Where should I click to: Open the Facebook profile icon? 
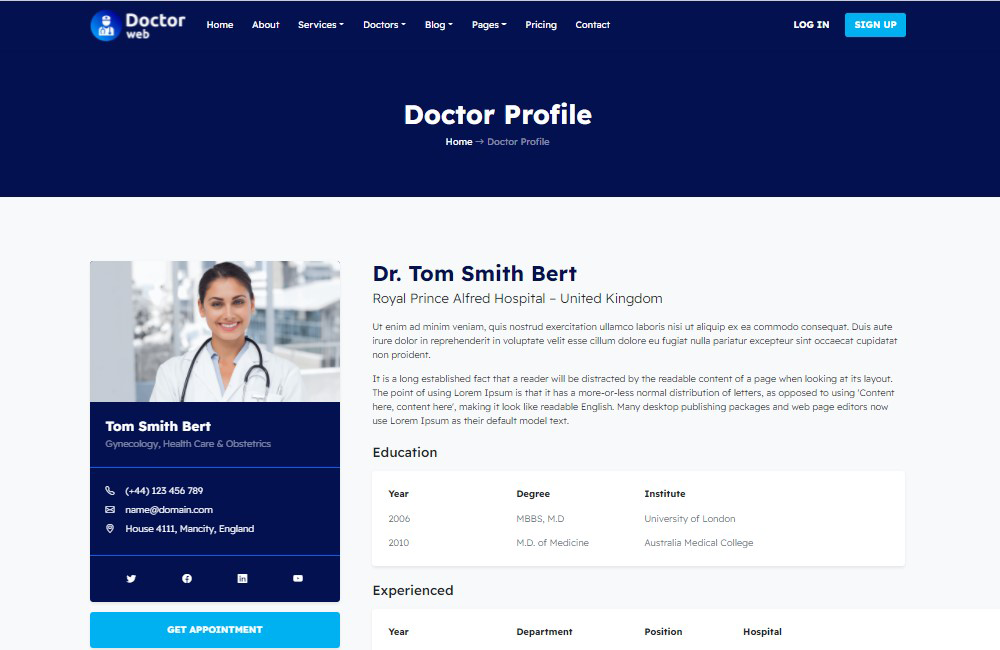point(187,579)
